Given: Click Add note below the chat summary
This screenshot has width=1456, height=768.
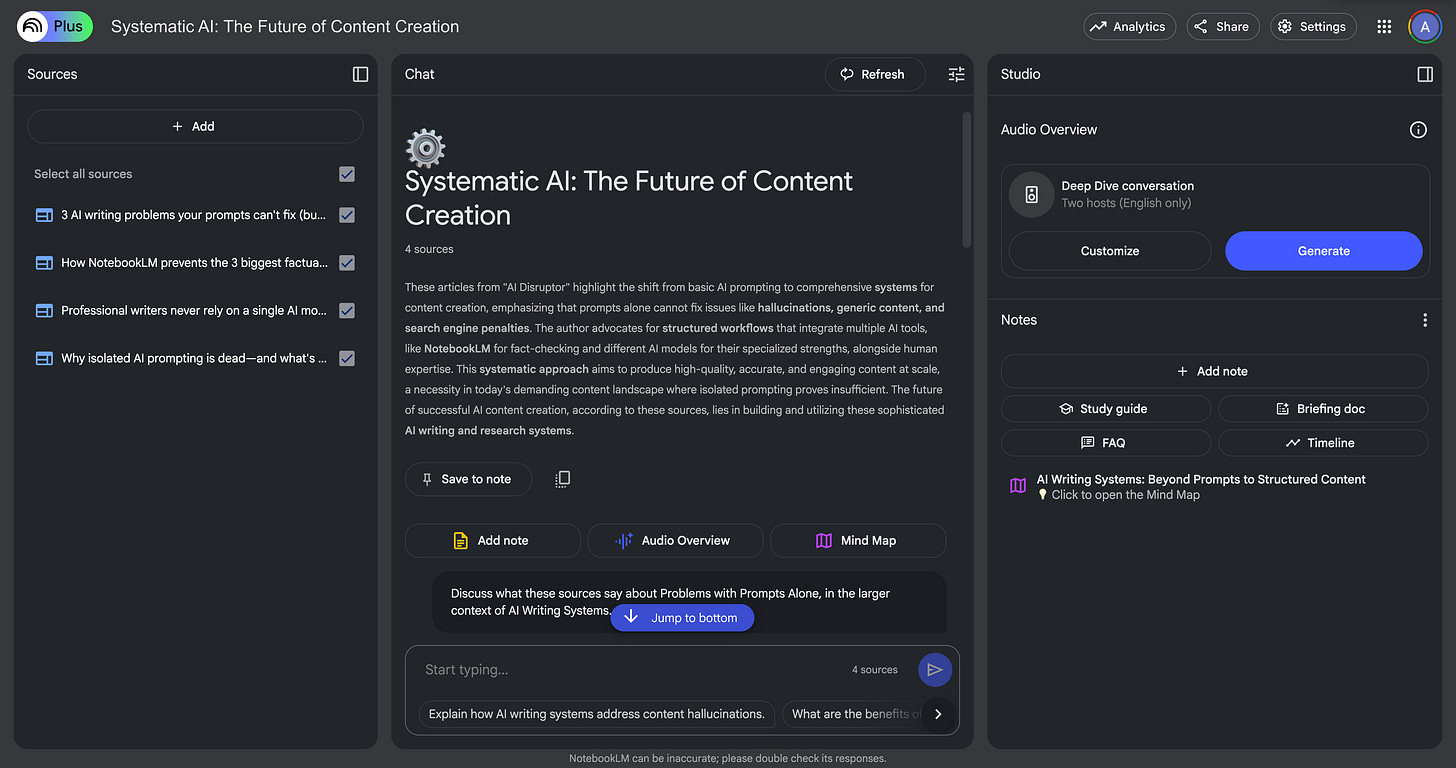Looking at the screenshot, I should [x=492, y=540].
